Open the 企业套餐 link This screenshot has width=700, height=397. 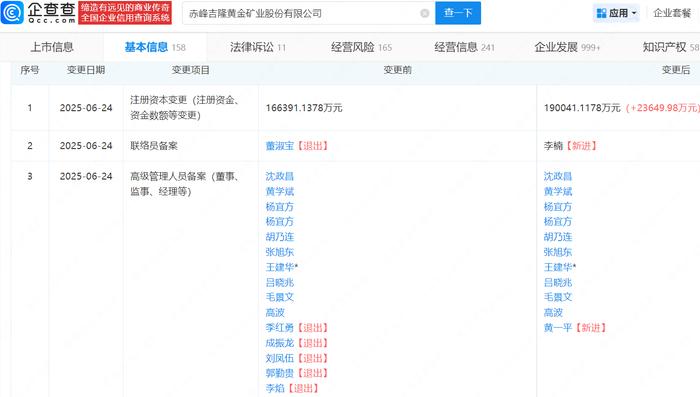pyautogui.click(x=672, y=13)
